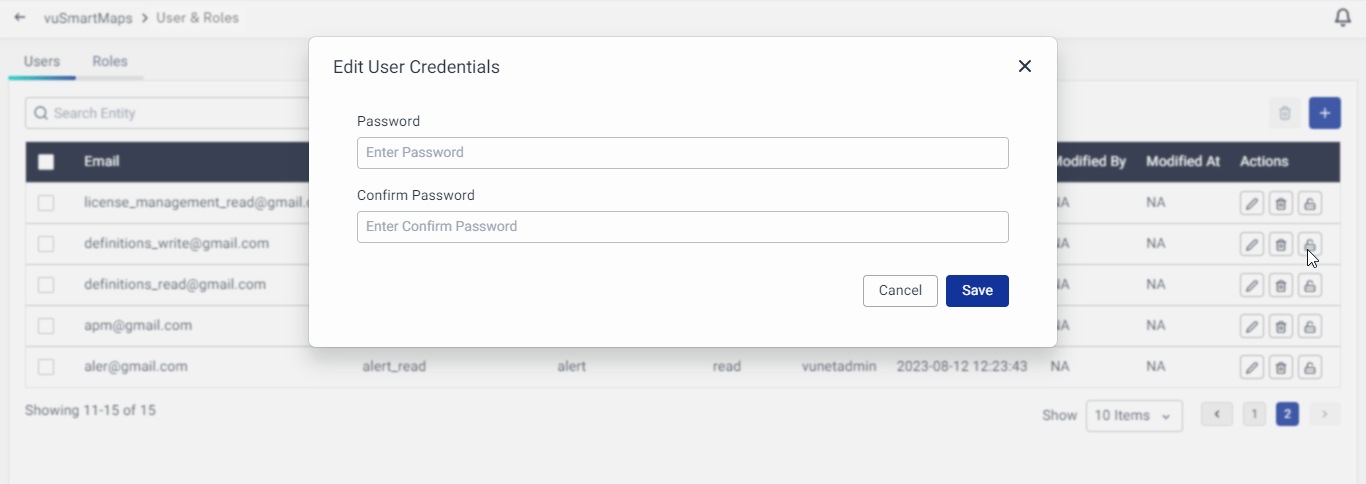Image resolution: width=1366 pixels, height=484 pixels.
Task: Click the Cancel button
Action: pos(900,290)
